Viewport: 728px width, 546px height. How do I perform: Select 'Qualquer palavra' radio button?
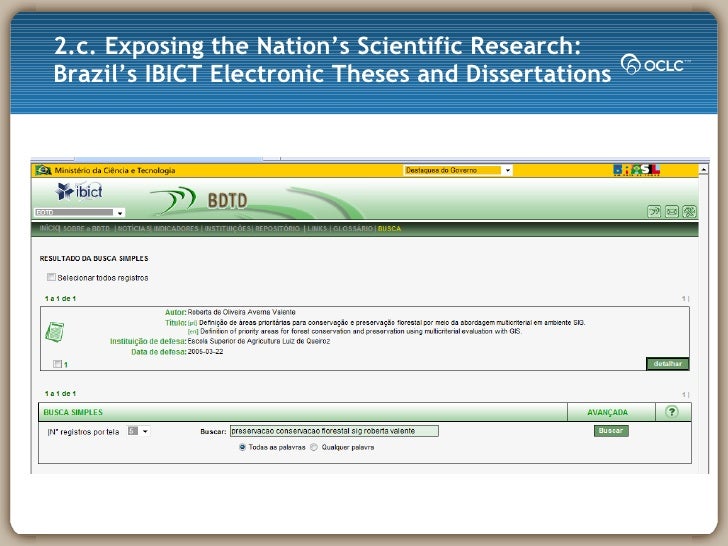click(x=314, y=447)
